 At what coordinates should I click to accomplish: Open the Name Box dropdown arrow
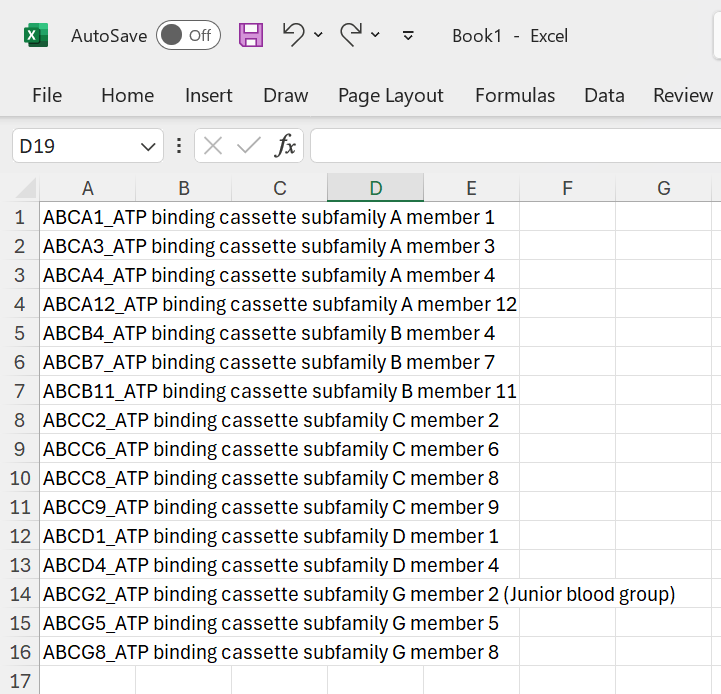pos(148,146)
